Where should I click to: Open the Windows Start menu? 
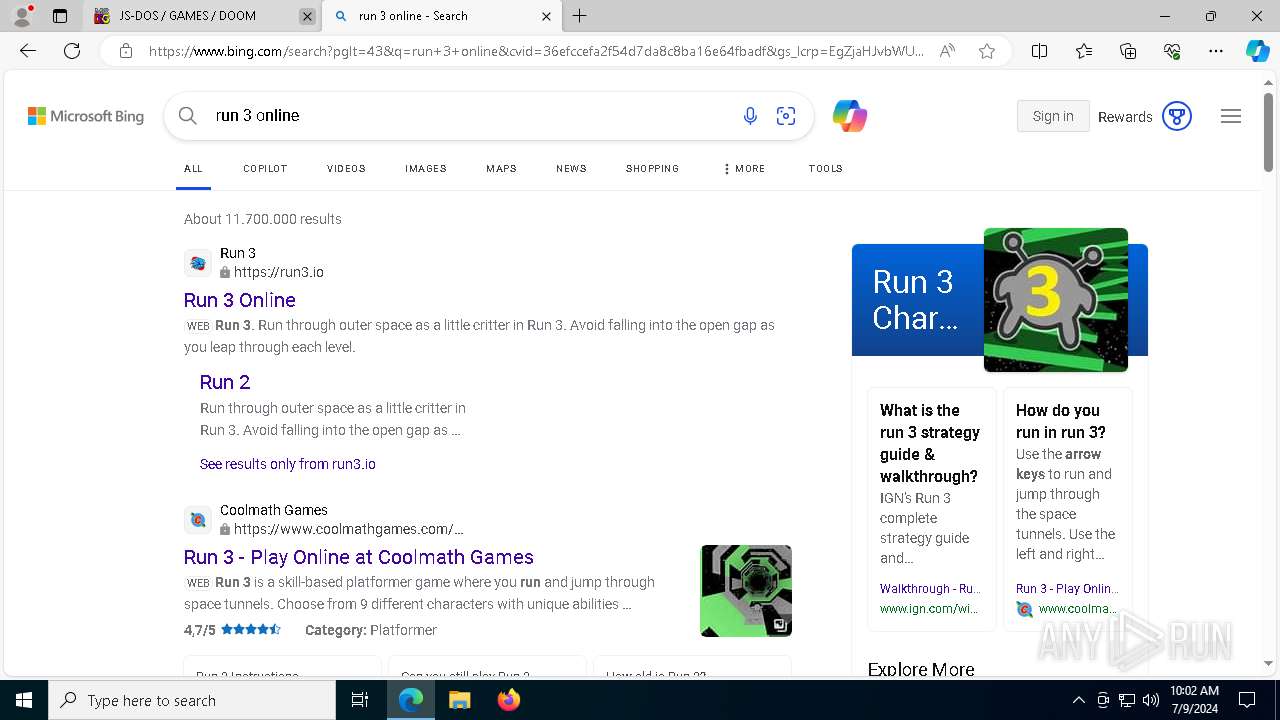tap(24, 700)
